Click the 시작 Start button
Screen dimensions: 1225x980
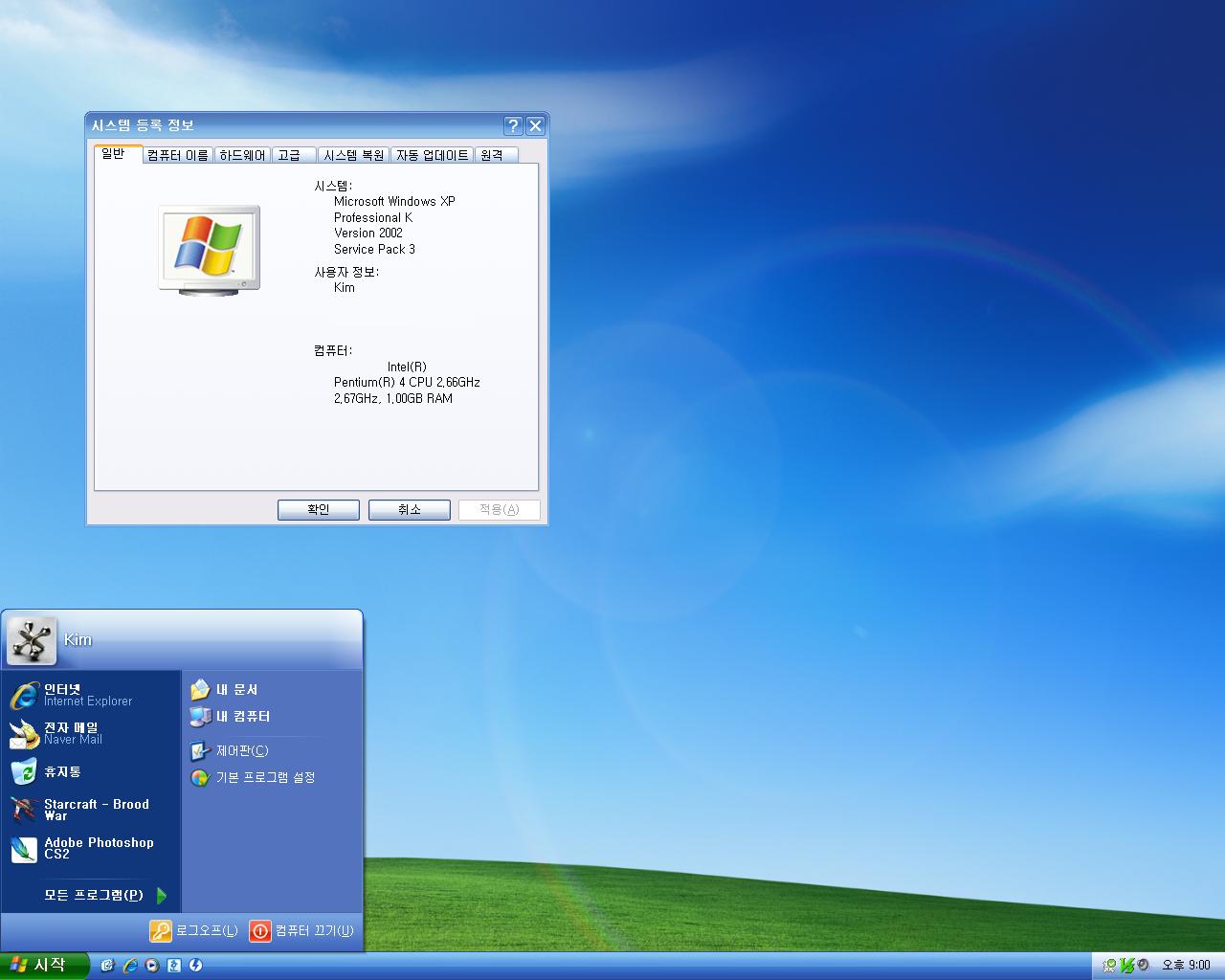(x=44, y=965)
